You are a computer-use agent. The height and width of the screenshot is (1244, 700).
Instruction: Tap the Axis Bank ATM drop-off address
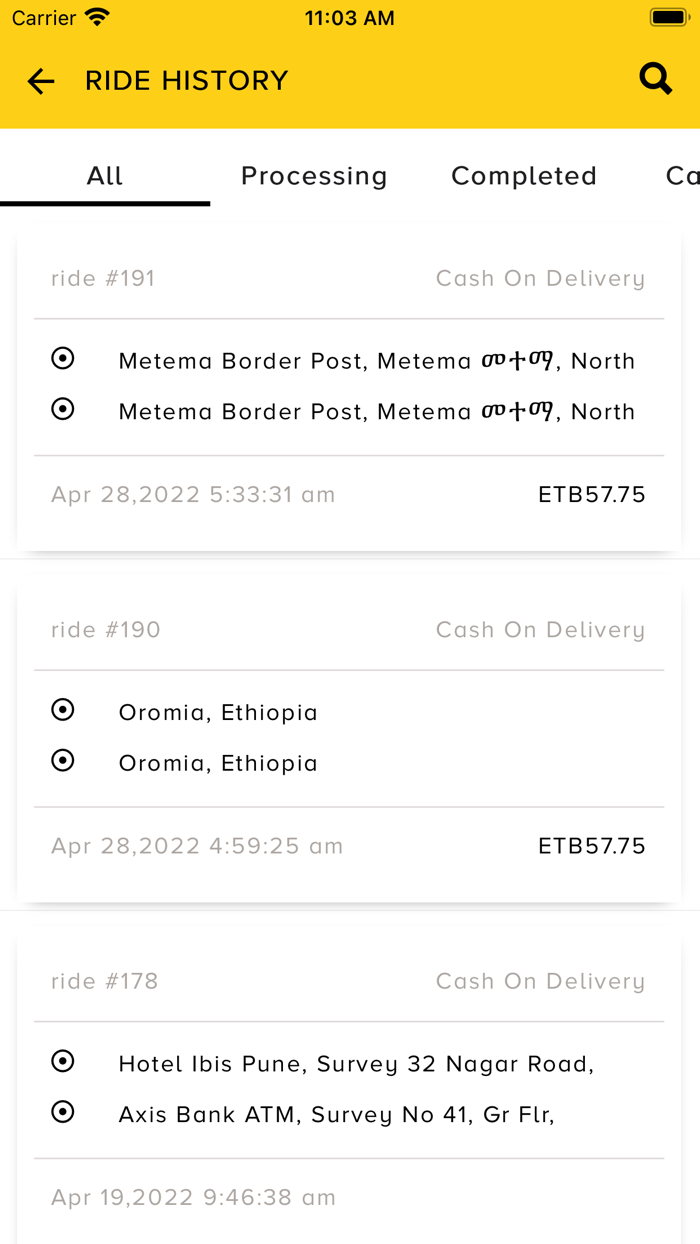pyautogui.click(x=336, y=1114)
